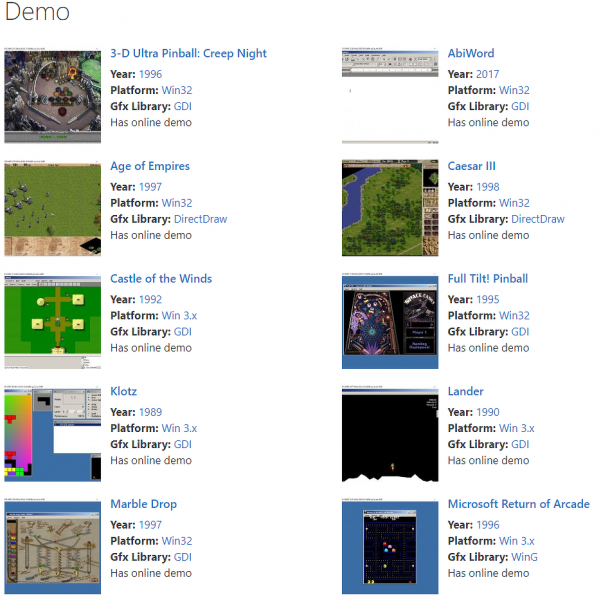Open the 3-D Ultra Pinball: Creep Night screenshot thumbnail

click(x=52, y=96)
